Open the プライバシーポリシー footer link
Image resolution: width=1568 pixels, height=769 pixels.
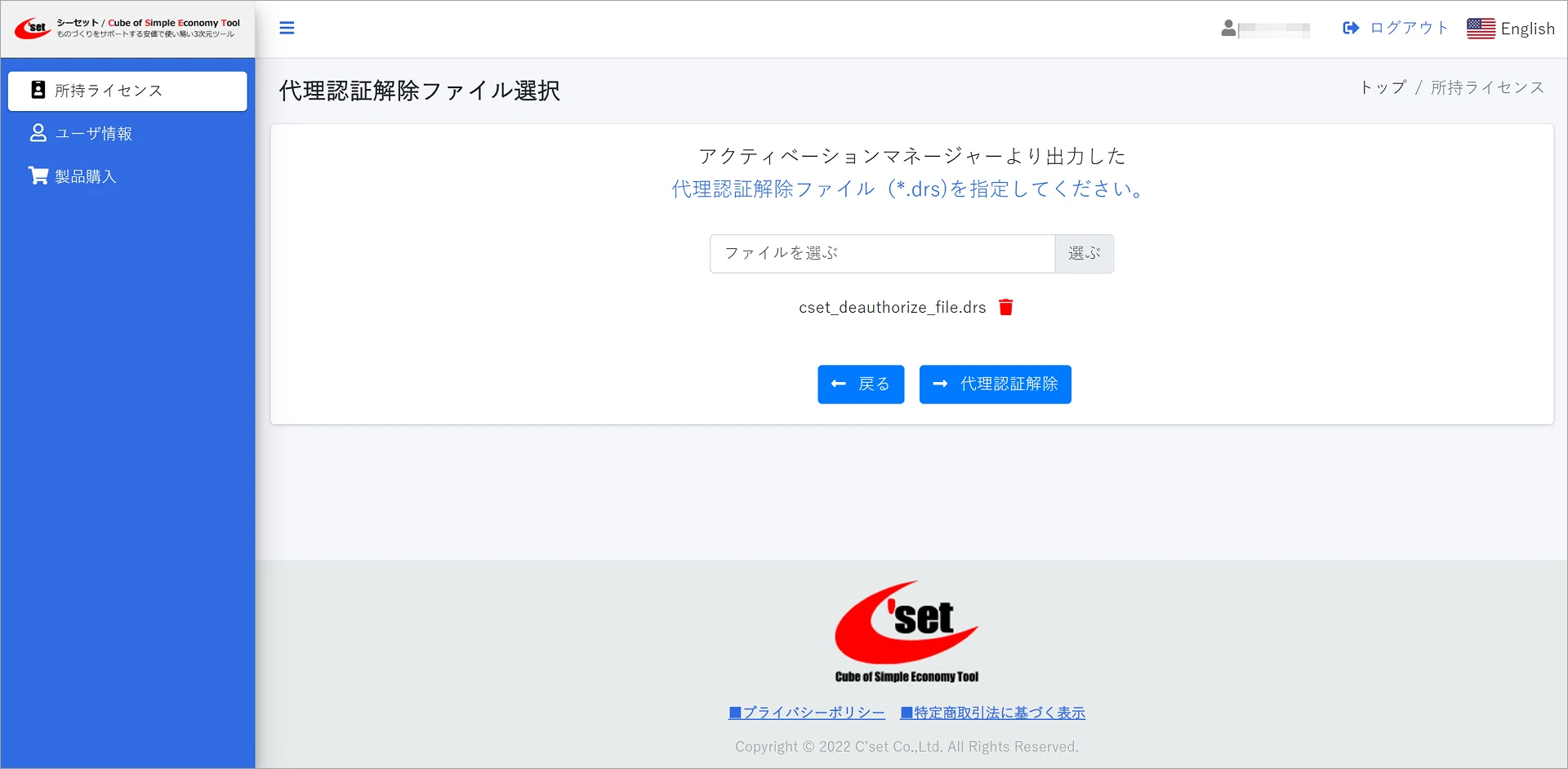pyautogui.click(x=807, y=713)
